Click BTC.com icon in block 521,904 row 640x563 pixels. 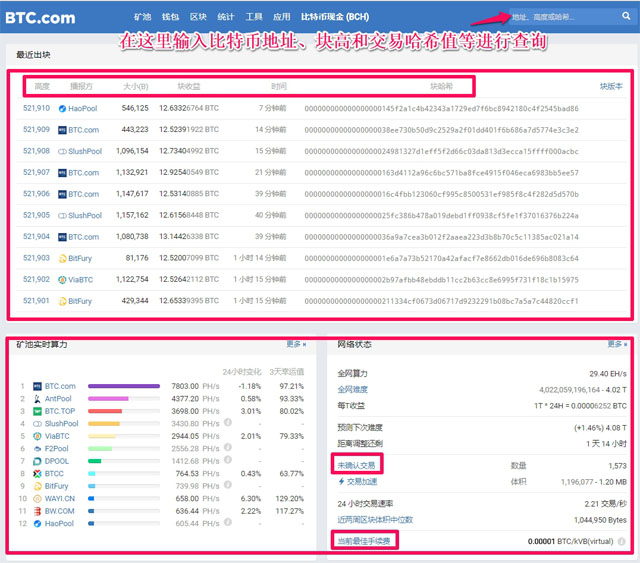click(62, 237)
